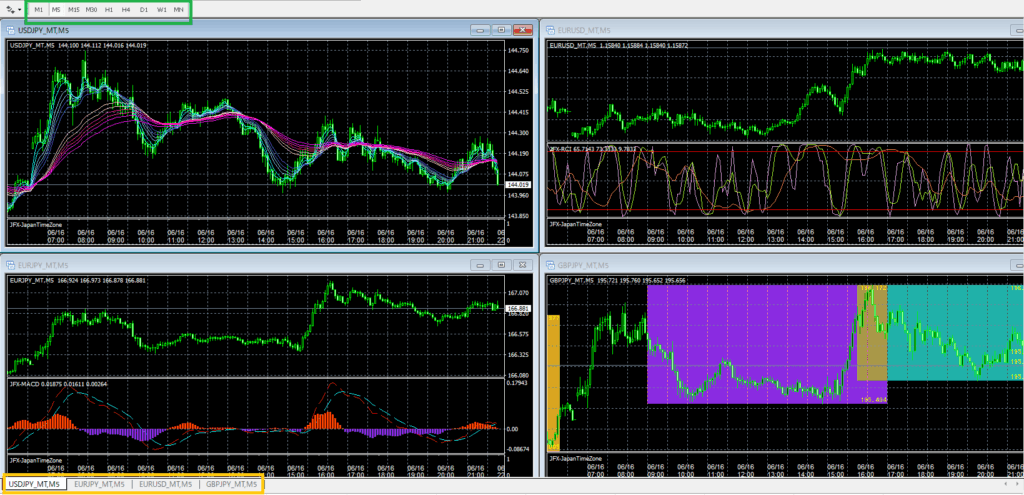The width and height of the screenshot is (1024, 495).
Task: Click the drawing tools icon in the toolbar
Action: click(x=10, y=10)
